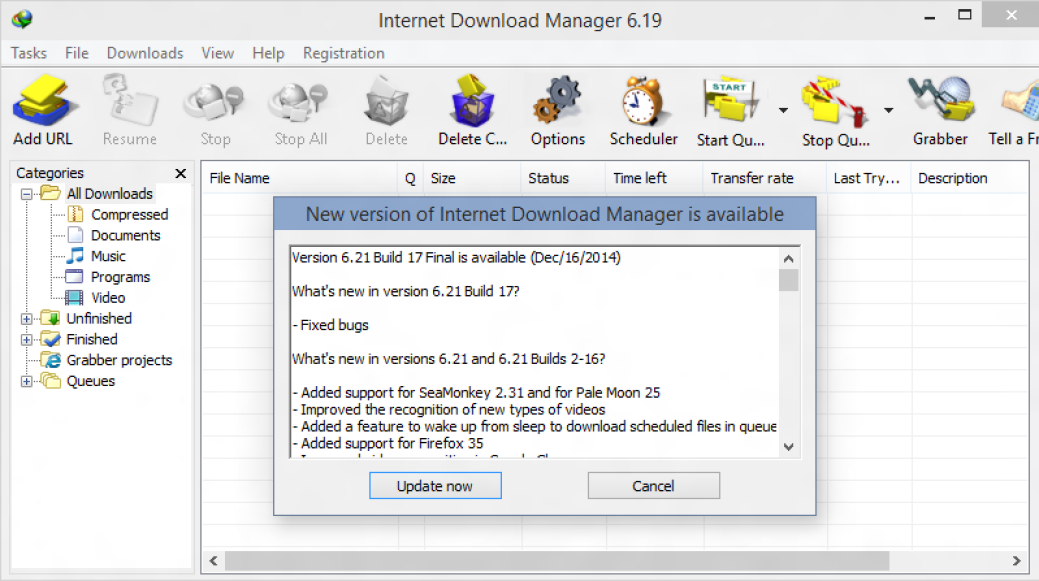Click the Delete Completed recycle bin icon
This screenshot has width=1039, height=581.
472,101
